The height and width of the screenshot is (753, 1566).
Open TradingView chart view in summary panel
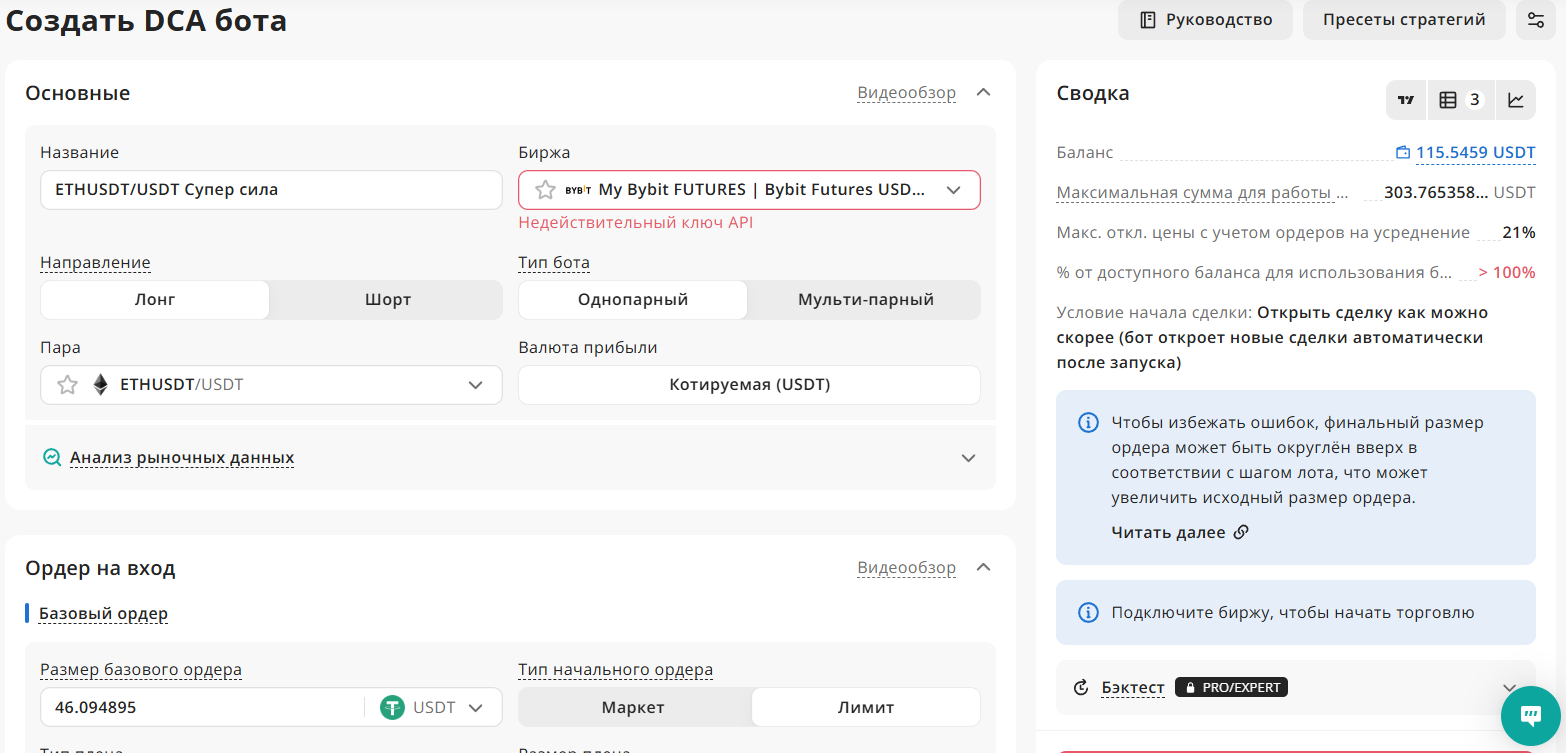click(x=1406, y=100)
